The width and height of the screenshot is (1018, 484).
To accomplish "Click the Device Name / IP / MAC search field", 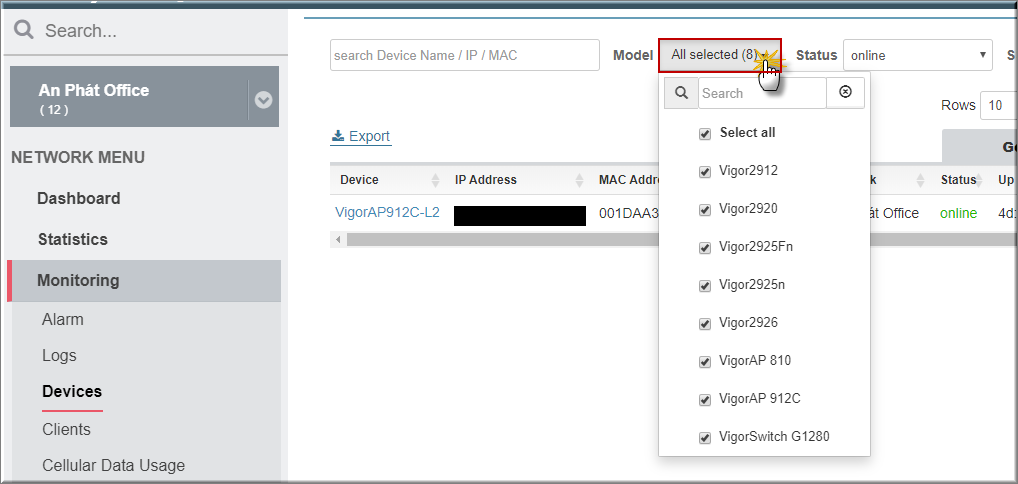I will point(465,55).
